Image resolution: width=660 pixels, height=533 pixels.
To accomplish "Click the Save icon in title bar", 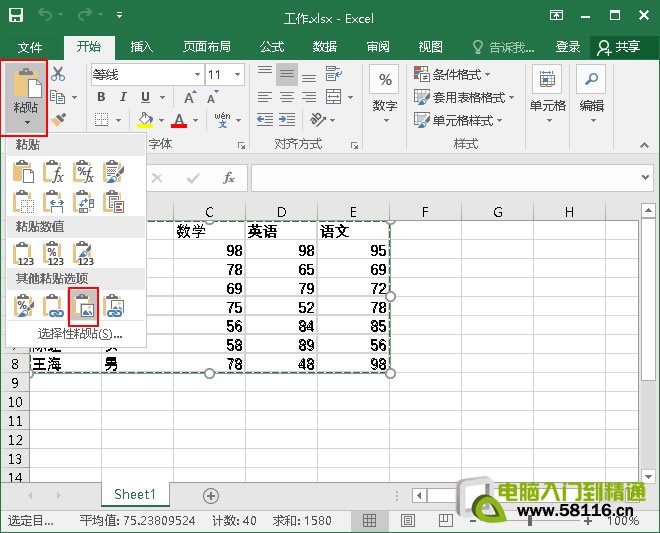I will 16,16.
